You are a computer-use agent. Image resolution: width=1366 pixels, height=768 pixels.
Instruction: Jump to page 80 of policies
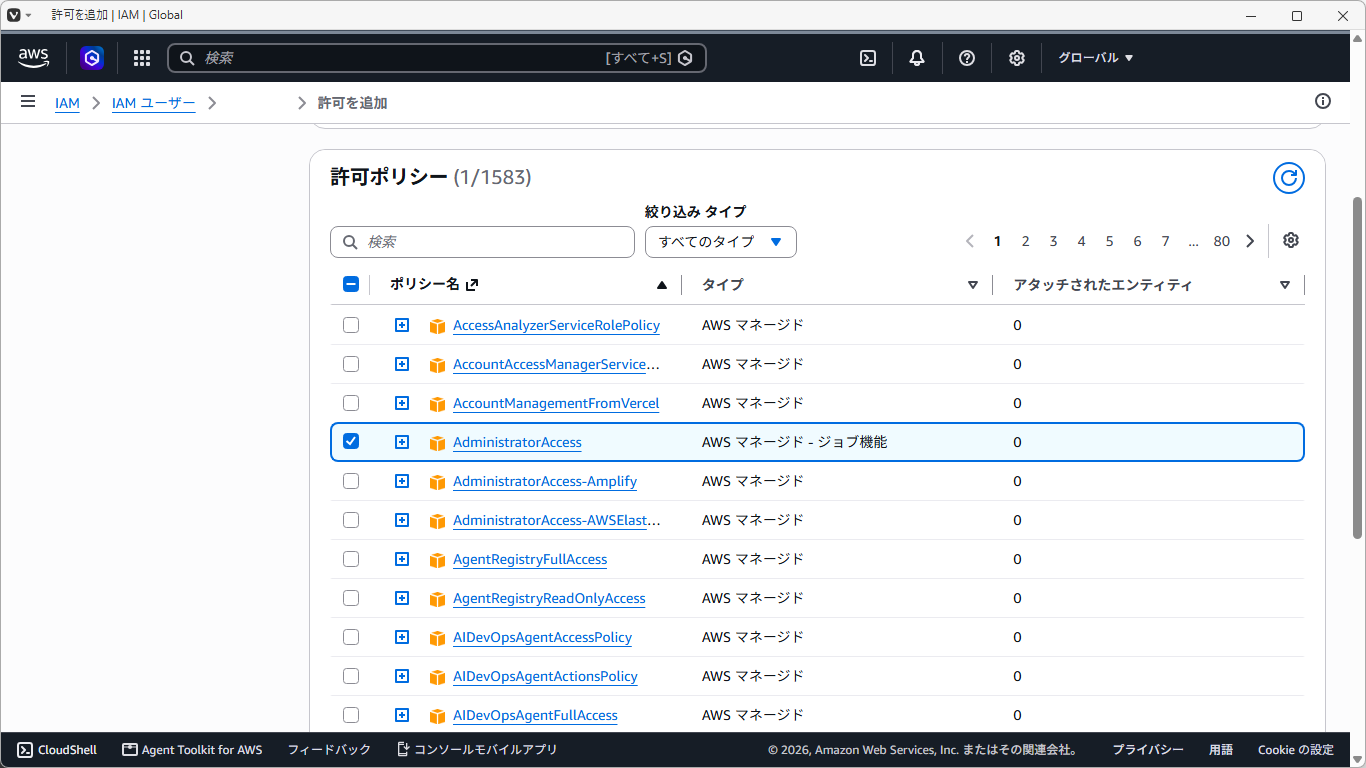coord(1221,241)
